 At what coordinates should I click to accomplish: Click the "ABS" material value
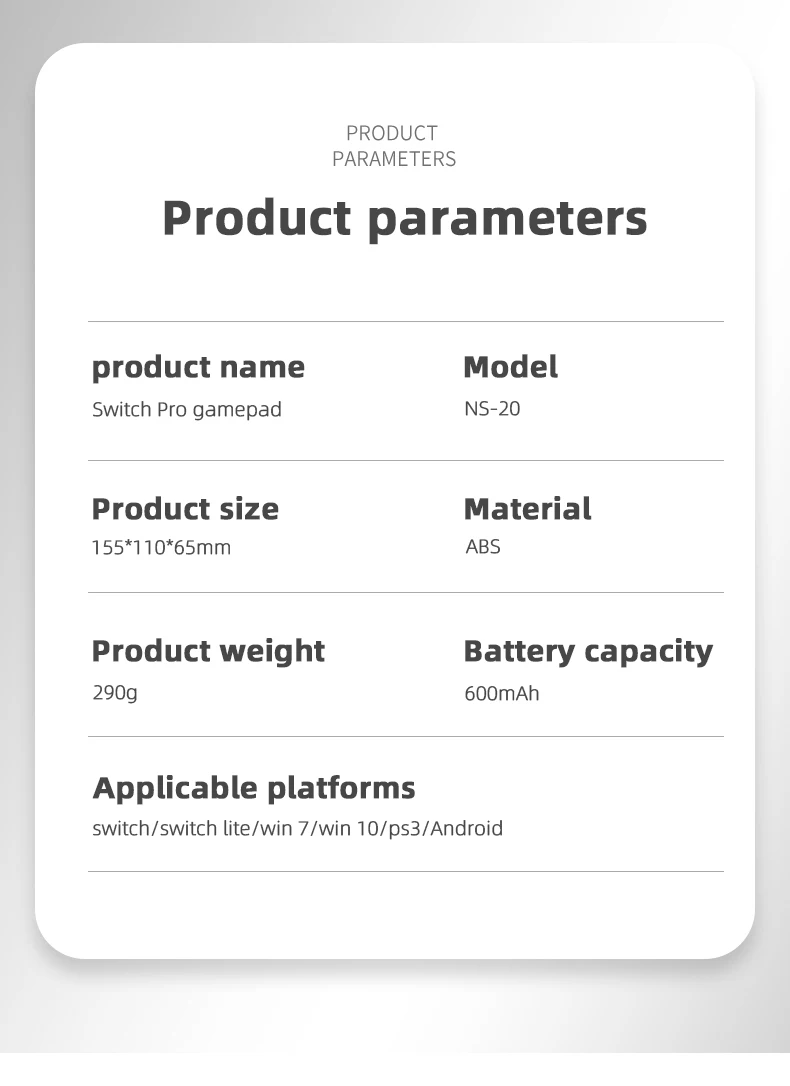coord(483,547)
